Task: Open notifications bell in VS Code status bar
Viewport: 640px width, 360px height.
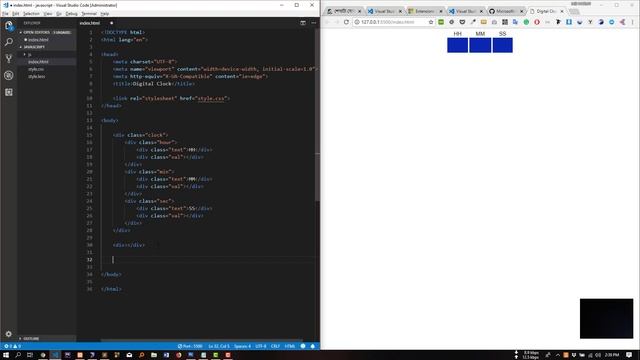Action: point(313,346)
